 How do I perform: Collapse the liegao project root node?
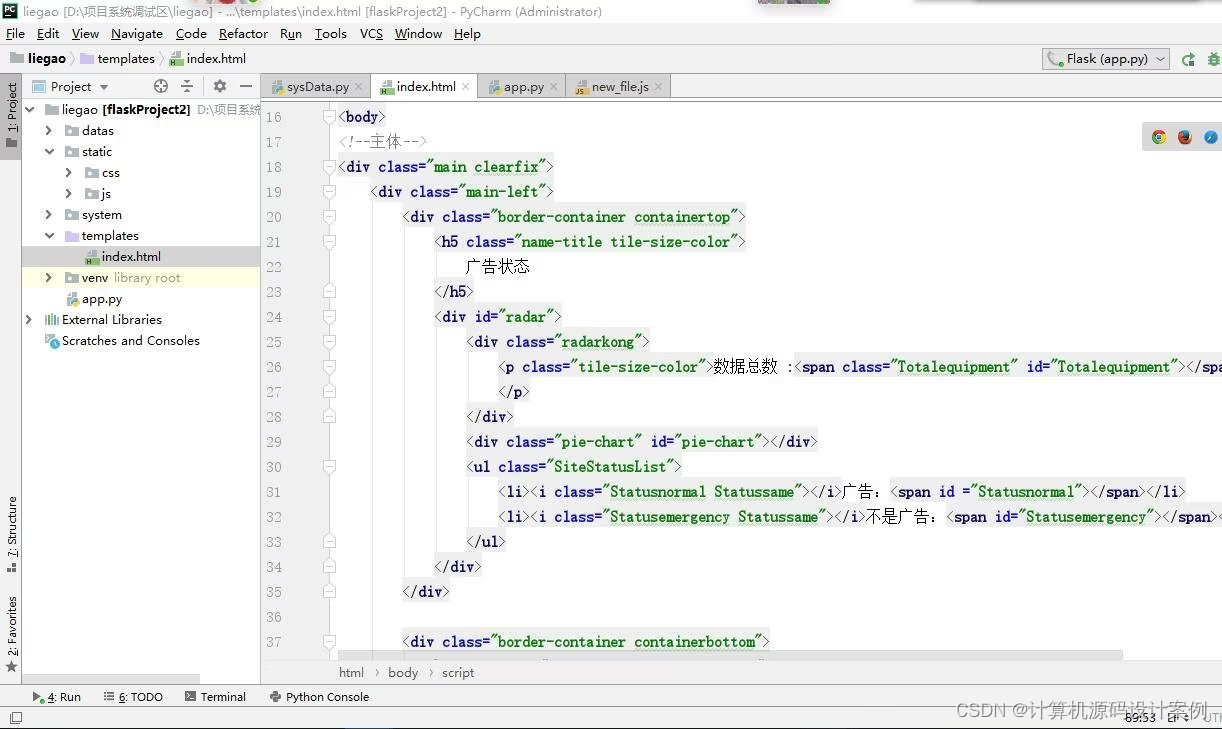[x=30, y=110]
